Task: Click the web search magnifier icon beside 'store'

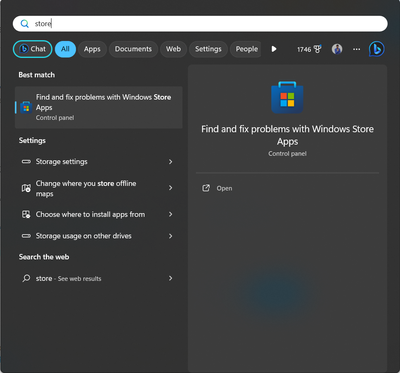Action: [26, 278]
